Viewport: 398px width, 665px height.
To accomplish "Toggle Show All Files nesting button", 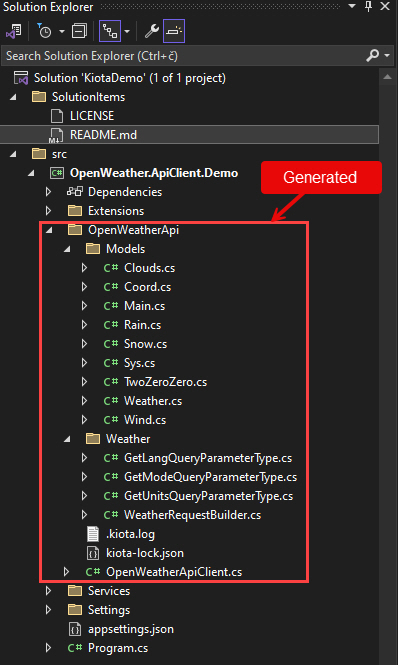I will point(110,31).
